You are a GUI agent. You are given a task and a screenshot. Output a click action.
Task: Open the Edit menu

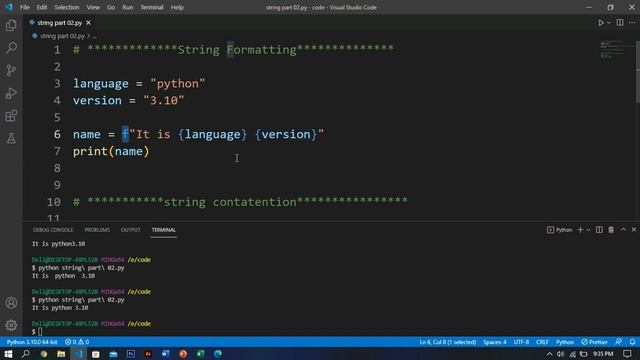[x=42, y=7]
